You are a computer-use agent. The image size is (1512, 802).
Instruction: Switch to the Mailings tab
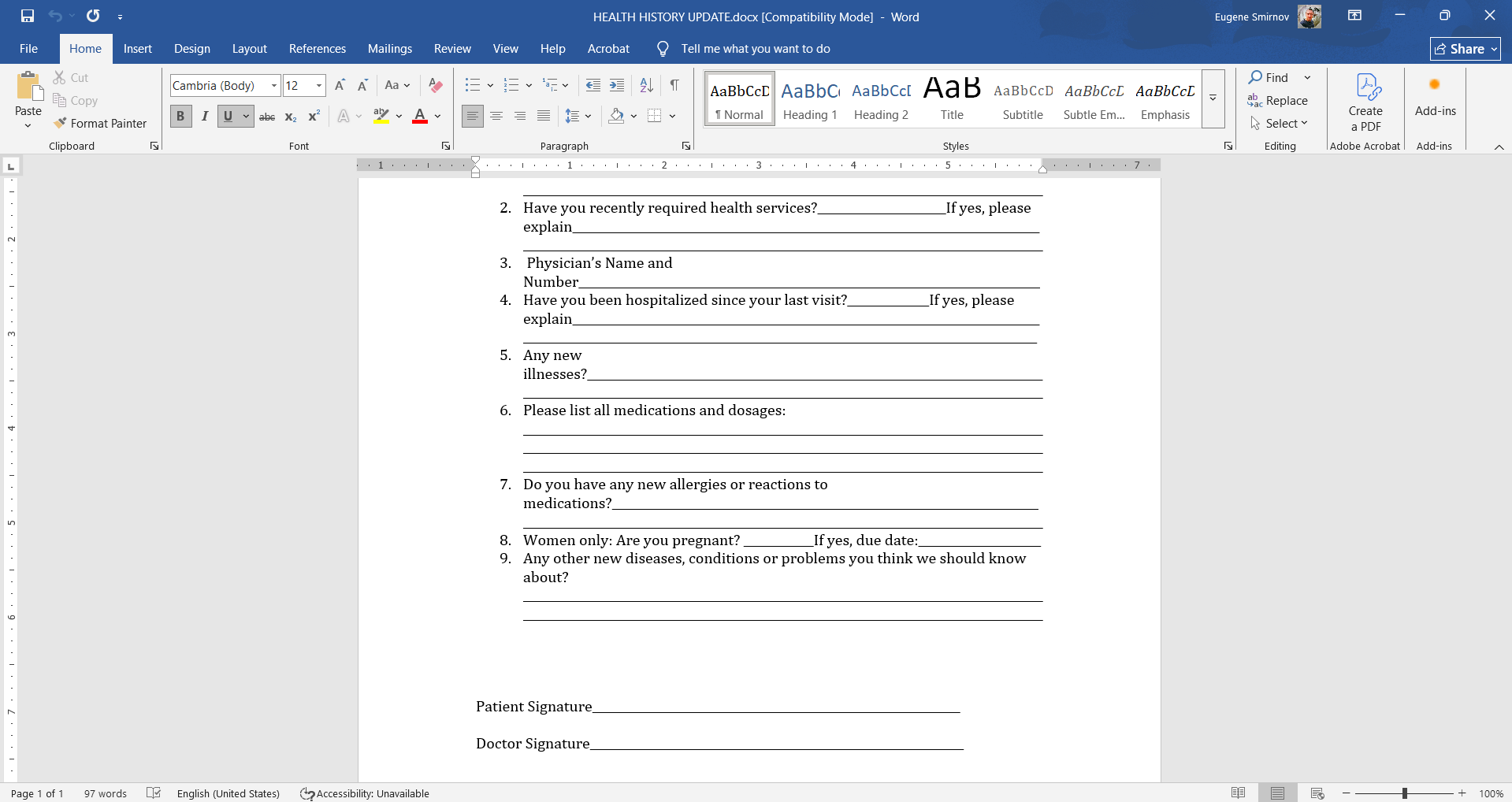pos(389,48)
